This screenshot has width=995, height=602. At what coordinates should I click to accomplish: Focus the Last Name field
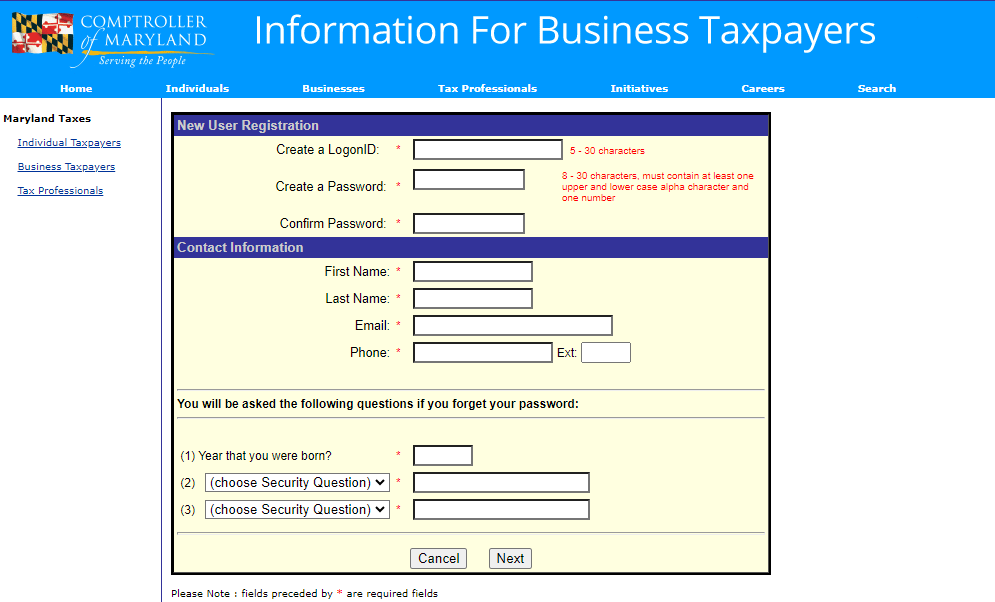tap(473, 298)
